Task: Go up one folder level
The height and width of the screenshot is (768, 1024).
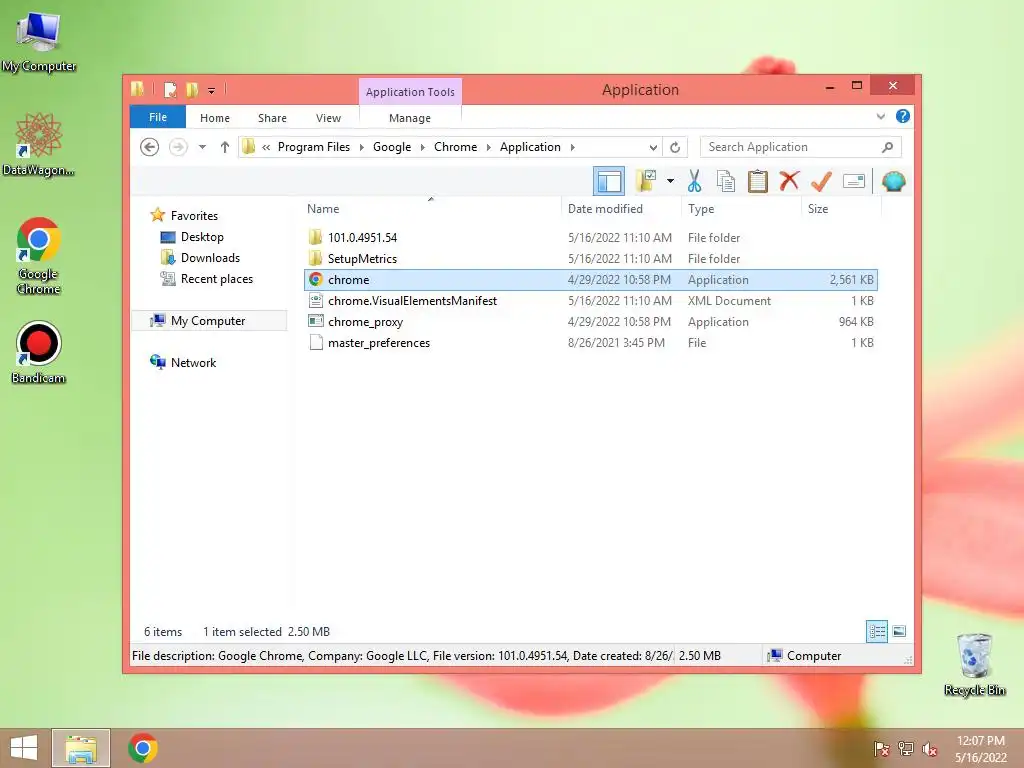Action: (x=225, y=147)
